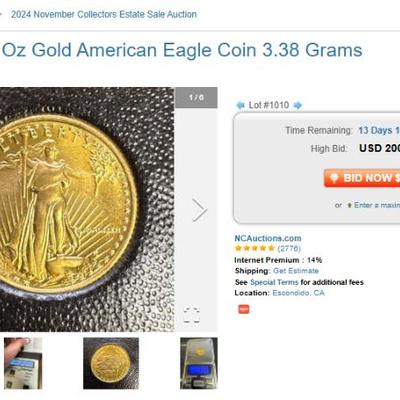The image size is (400, 400).
Task: Select the hand-holding-coin-card thumbnail
Action: click(23, 363)
